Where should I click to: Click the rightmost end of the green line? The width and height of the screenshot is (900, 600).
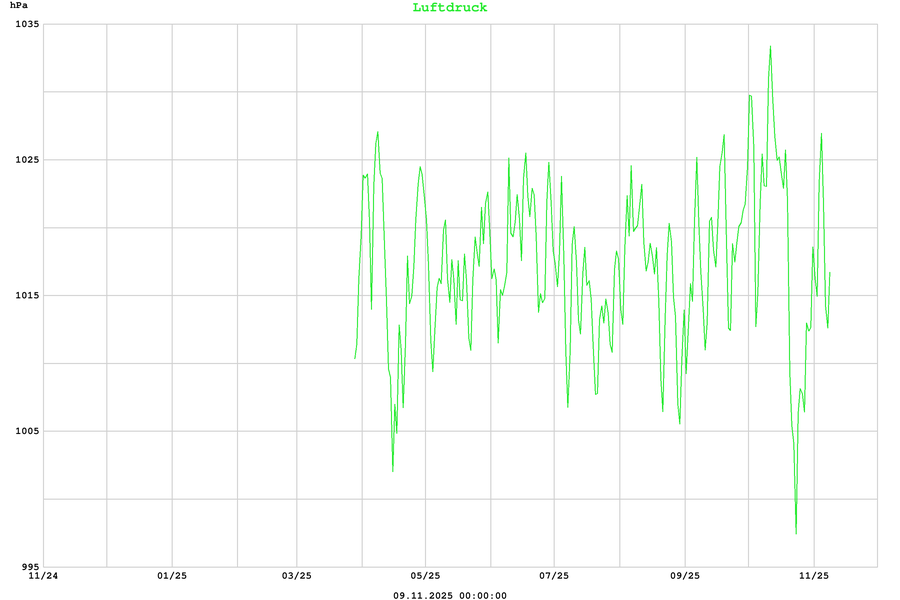pos(830,273)
